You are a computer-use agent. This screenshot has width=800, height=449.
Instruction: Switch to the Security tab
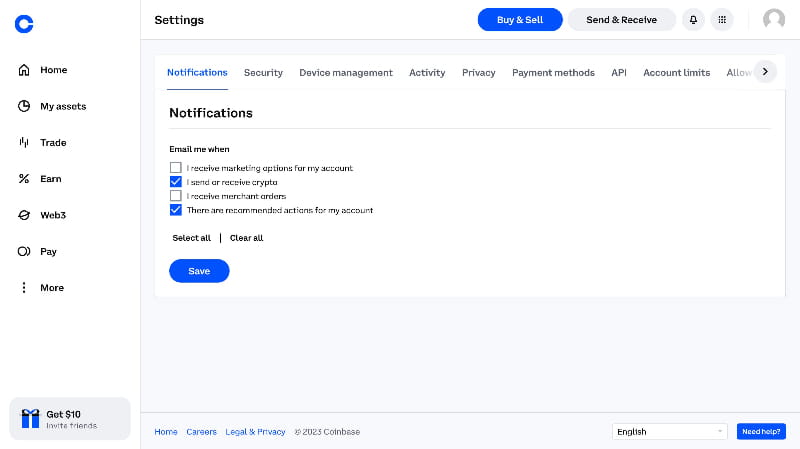click(263, 73)
